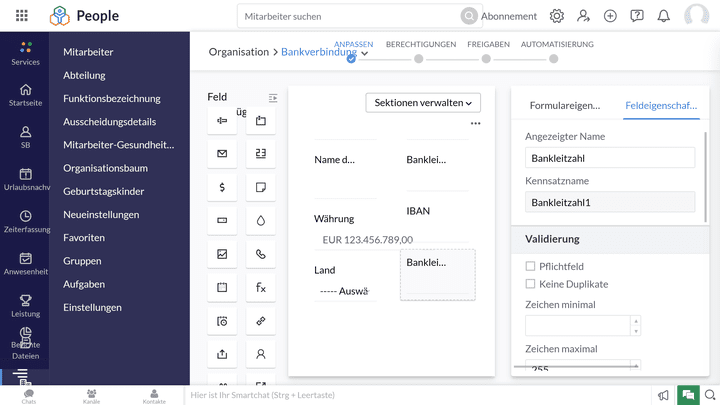720x405 pixels.
Task: Add the user lookup field from palette
Action: click(x=261, y=354)
